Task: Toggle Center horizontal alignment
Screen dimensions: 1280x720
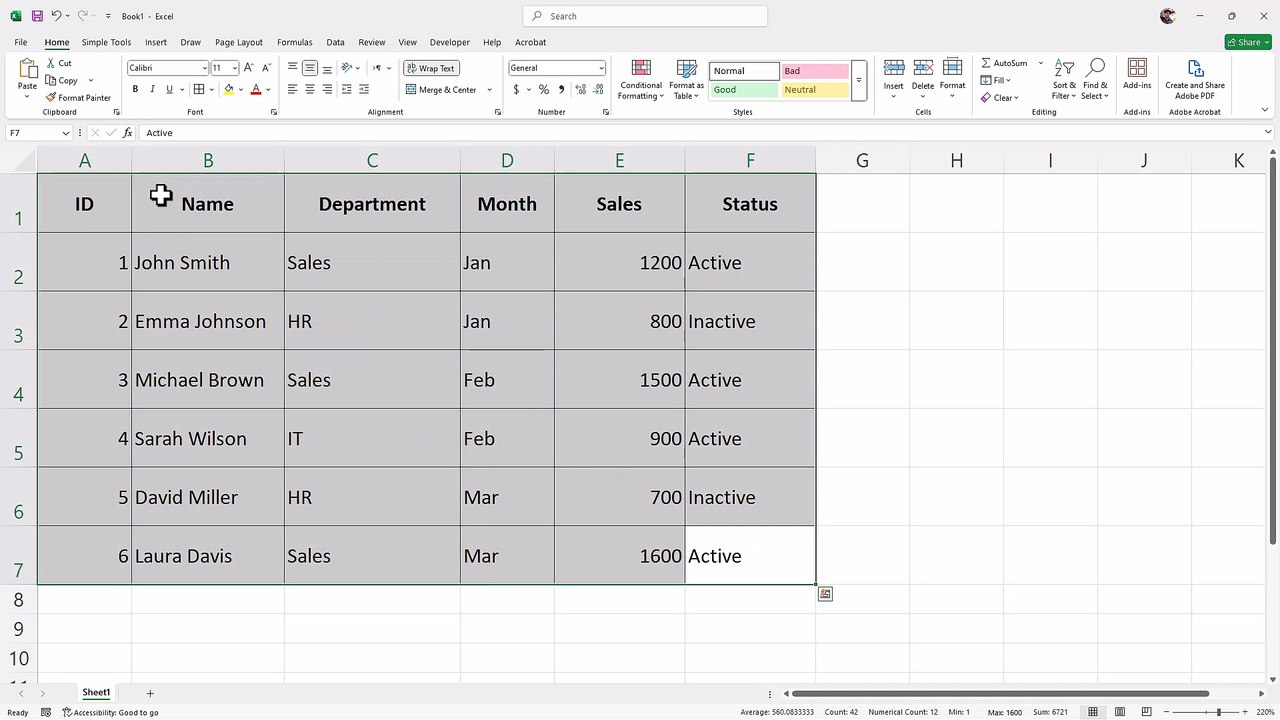Action: [310, 89]
